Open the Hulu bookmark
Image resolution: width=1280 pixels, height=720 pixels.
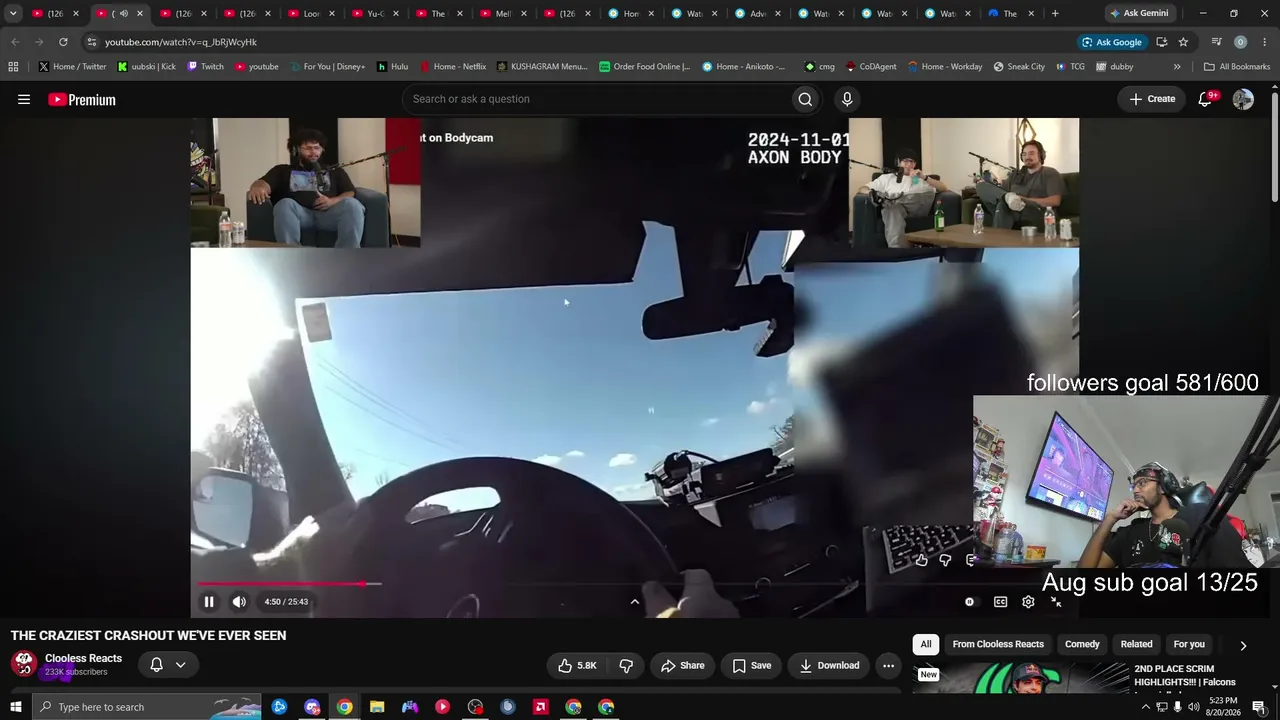click(392, 67)
